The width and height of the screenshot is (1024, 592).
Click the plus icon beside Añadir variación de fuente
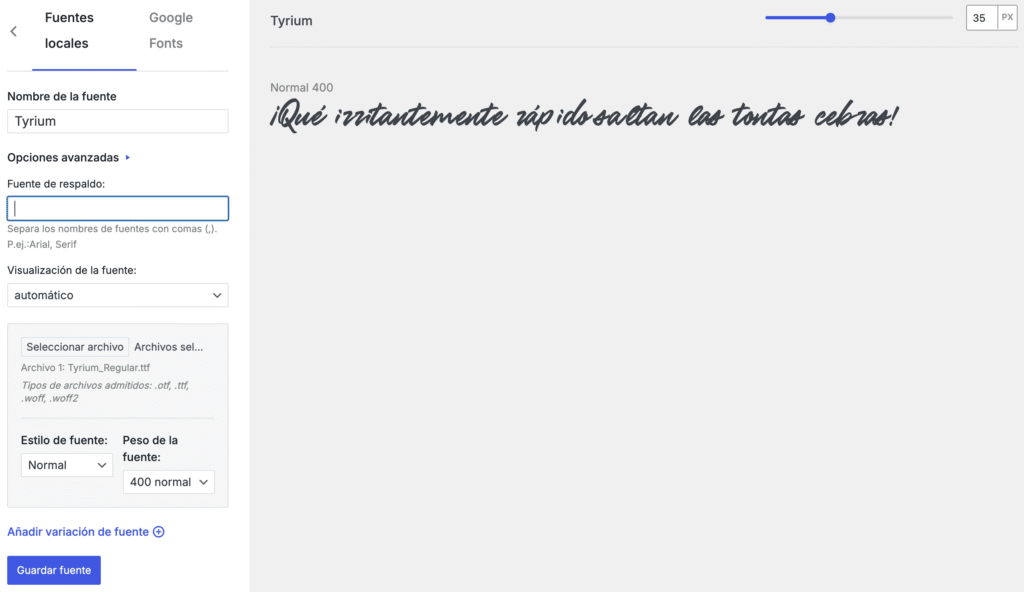coord(160,531)
